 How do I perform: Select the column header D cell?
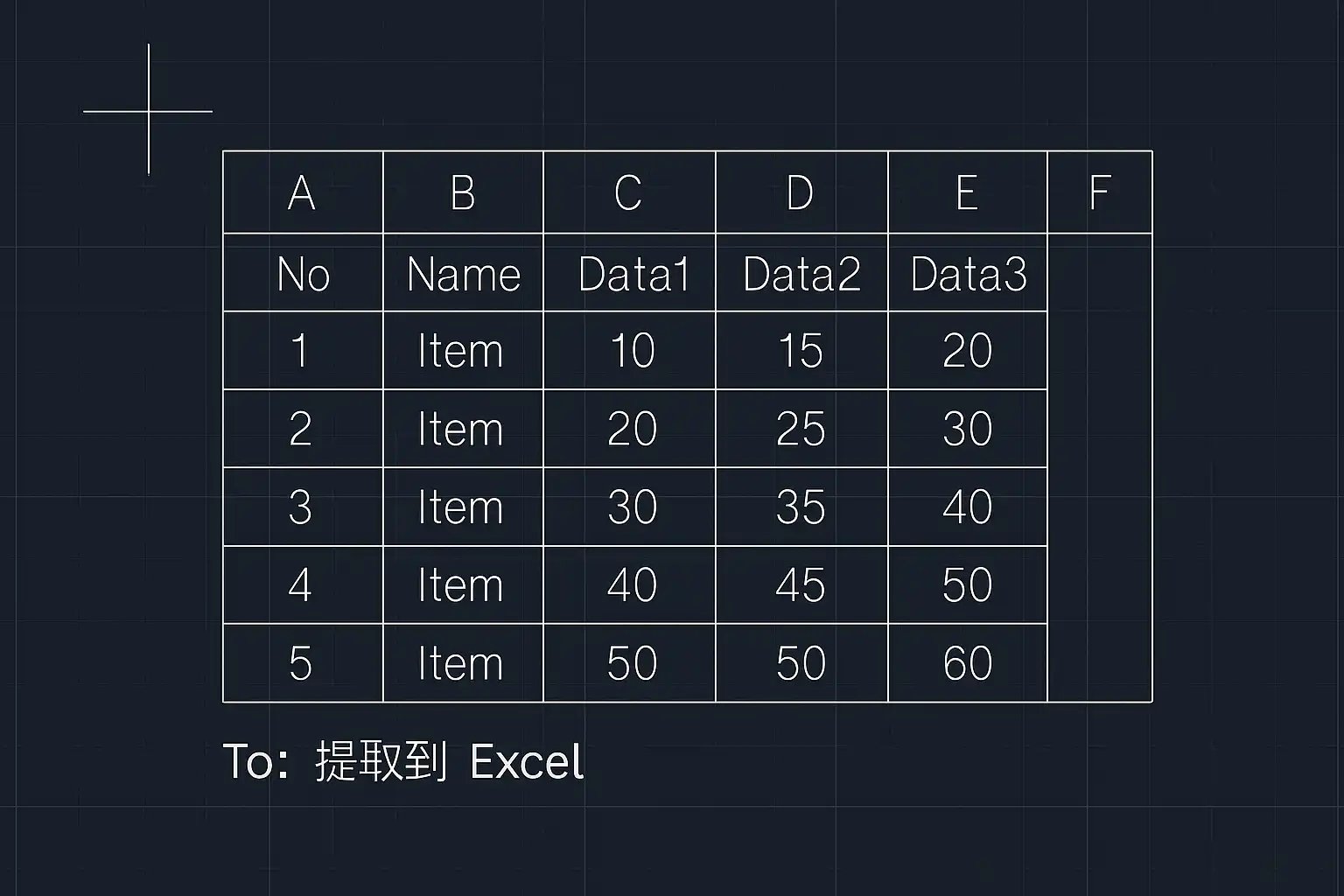[x=801, y=192]
